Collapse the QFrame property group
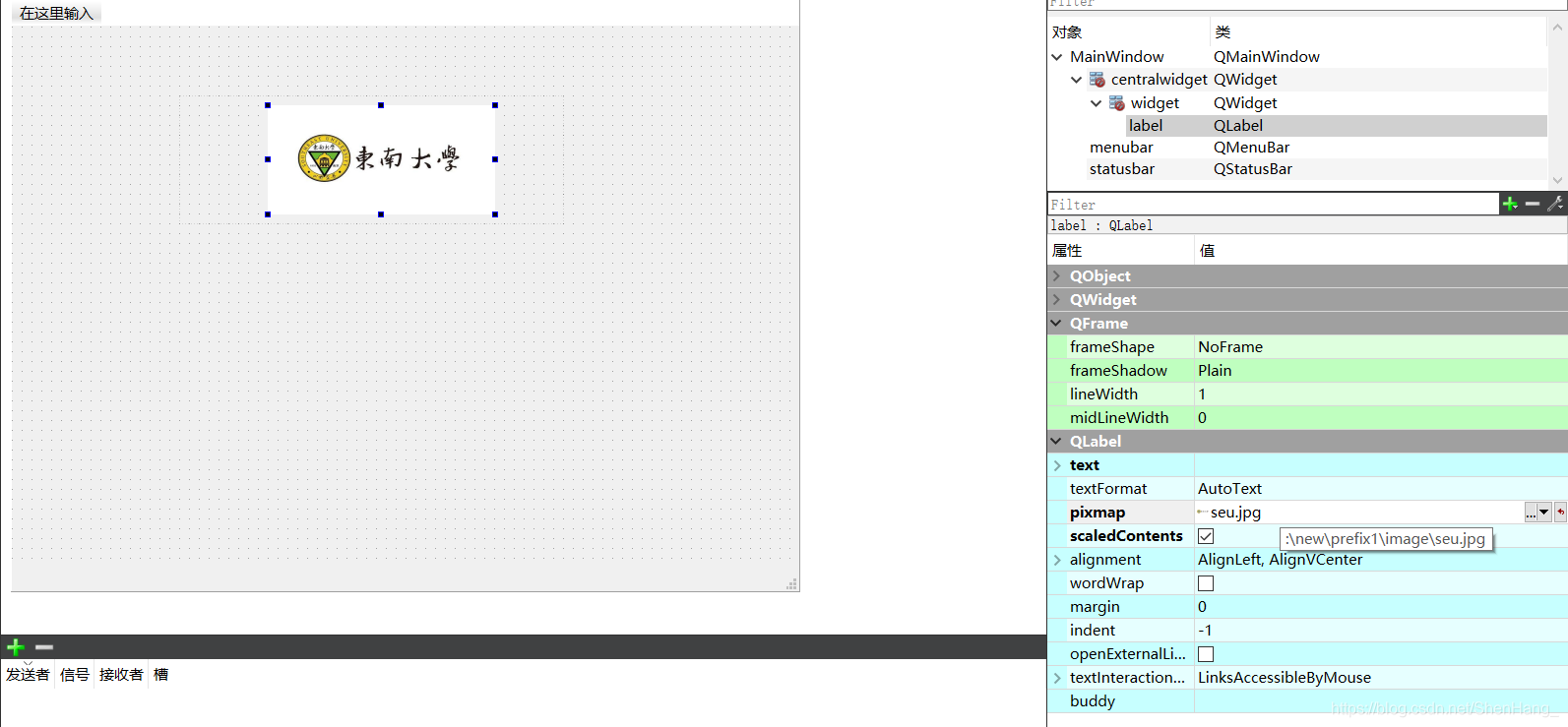The height and width of the screenshot is (727, 1568). (1057, 324)
